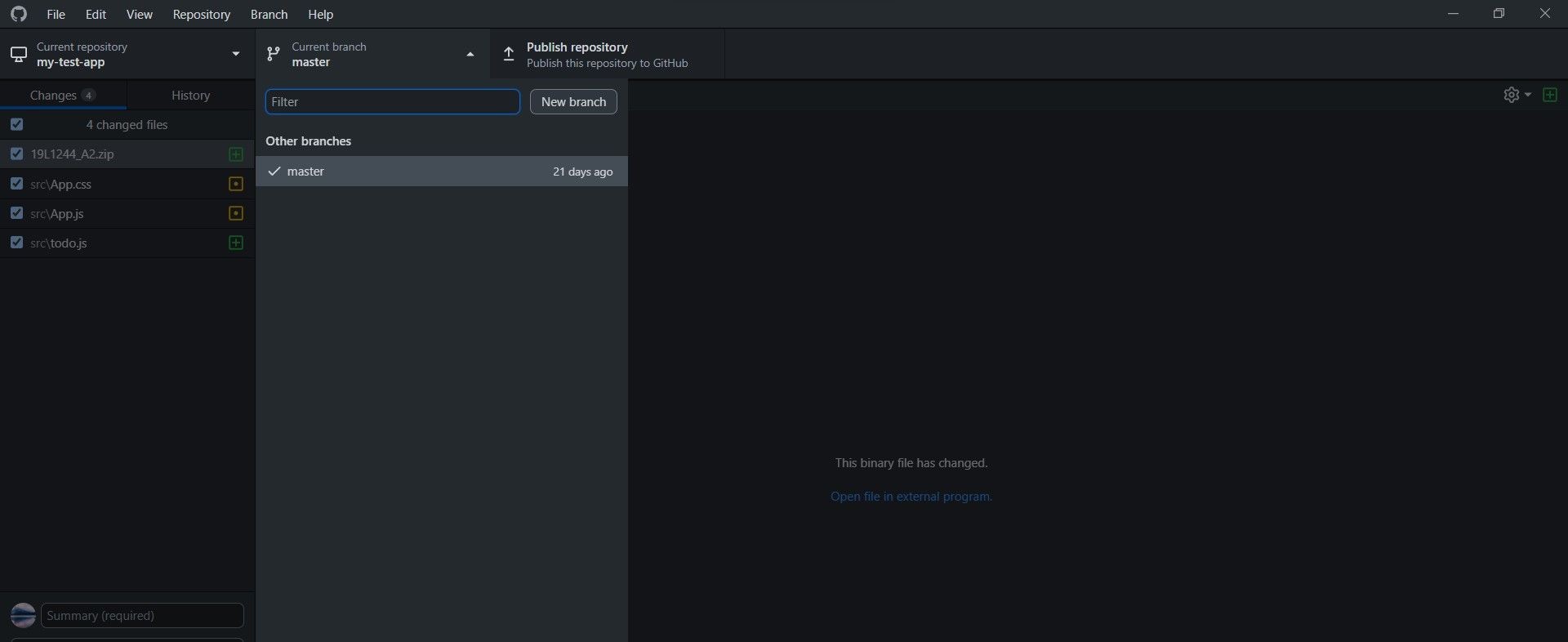The image size is (1568, 642).
Task: Click the branch icon beside Current branch
Action: (274, 55)
